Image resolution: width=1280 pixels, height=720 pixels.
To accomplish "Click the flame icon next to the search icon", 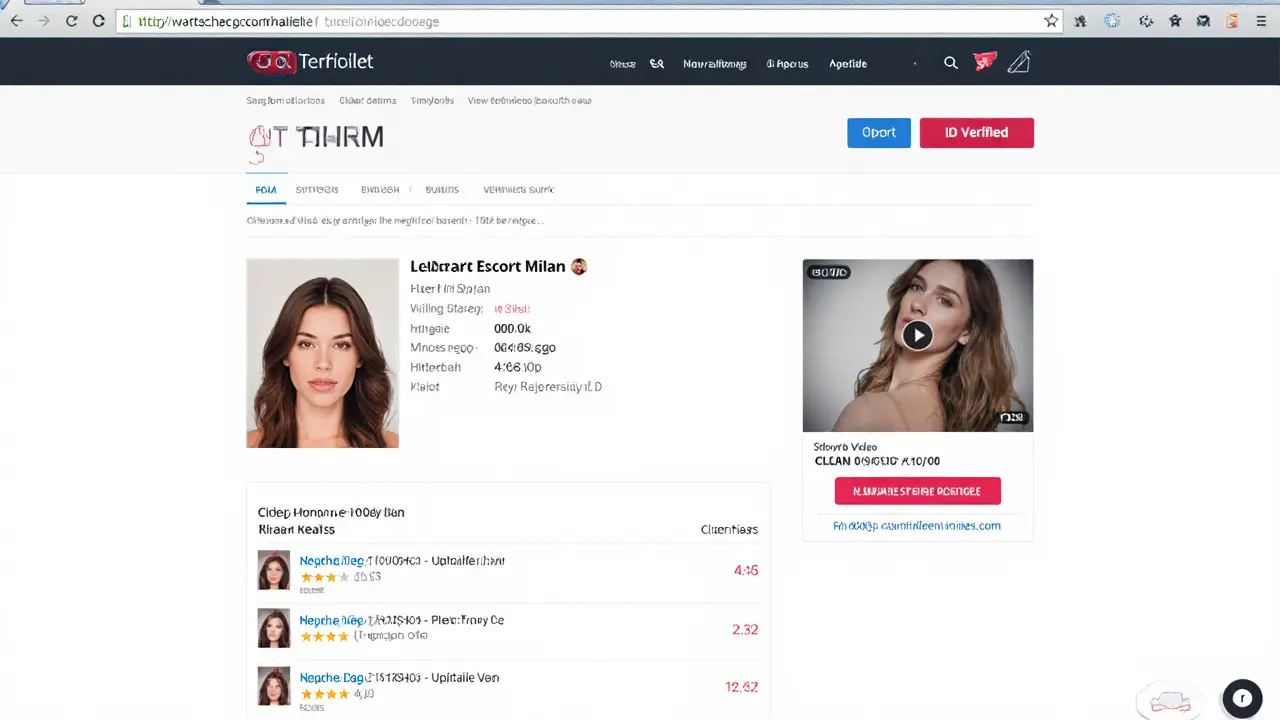I will [983, 61].
